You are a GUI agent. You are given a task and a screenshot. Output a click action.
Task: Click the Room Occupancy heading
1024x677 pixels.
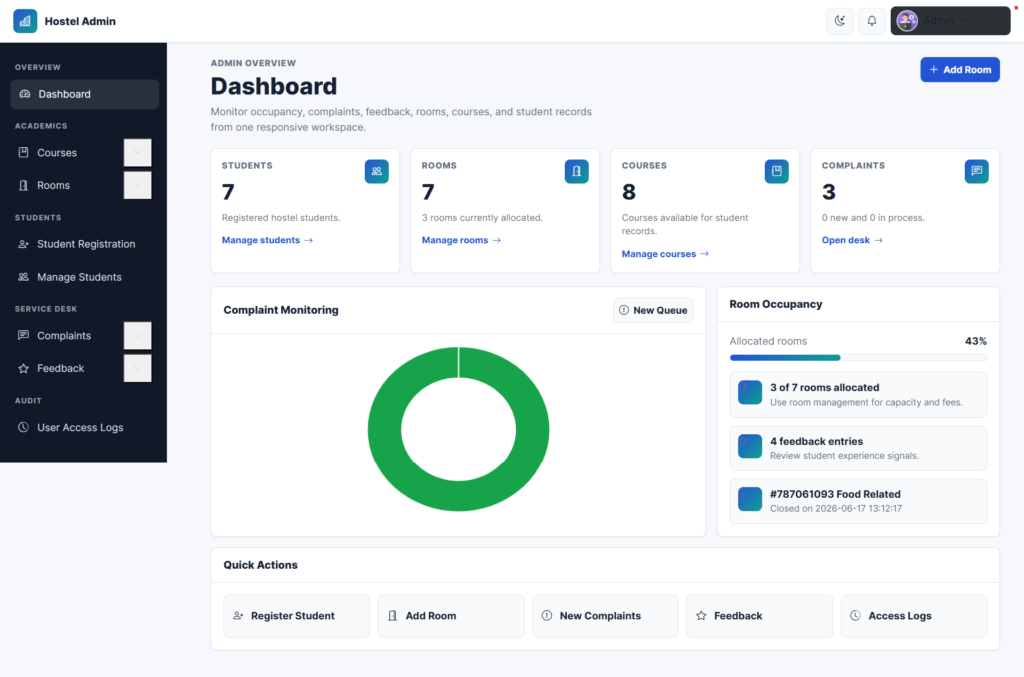pos(776,304)
